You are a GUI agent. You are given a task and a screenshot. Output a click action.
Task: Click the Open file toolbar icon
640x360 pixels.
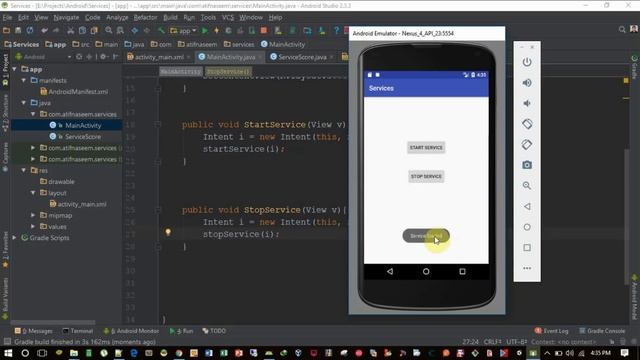tap(6, 31)
